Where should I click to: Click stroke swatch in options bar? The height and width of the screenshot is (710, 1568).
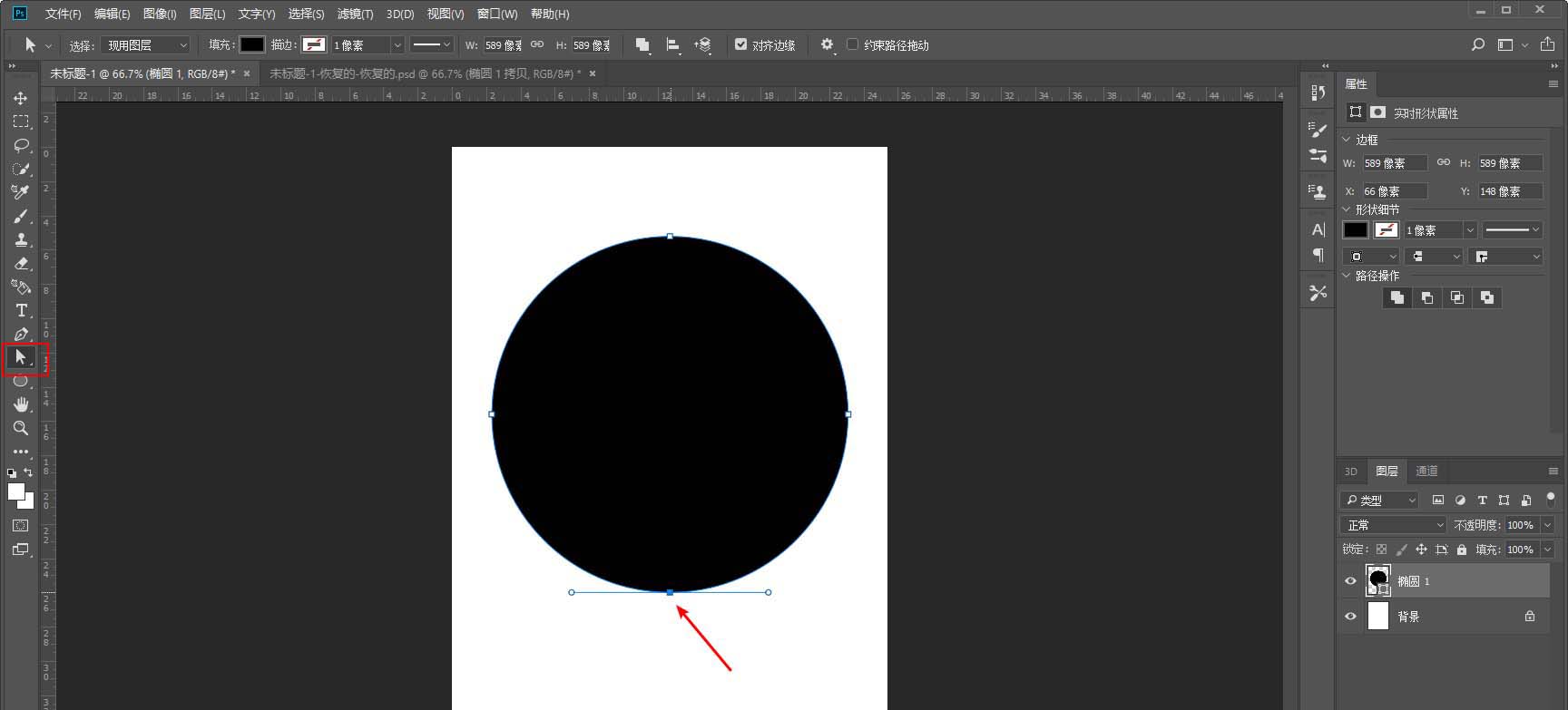[314, 44]
